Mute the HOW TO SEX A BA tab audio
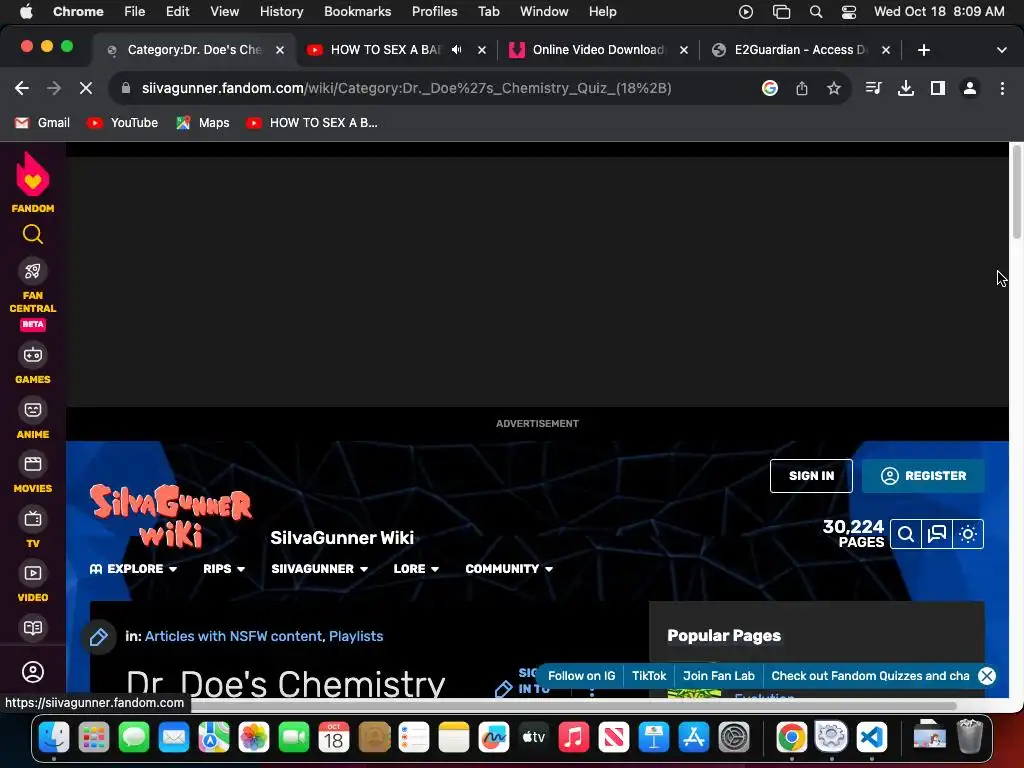The width and height of the screenshot is (1024, 768). (x=456, y=50)
